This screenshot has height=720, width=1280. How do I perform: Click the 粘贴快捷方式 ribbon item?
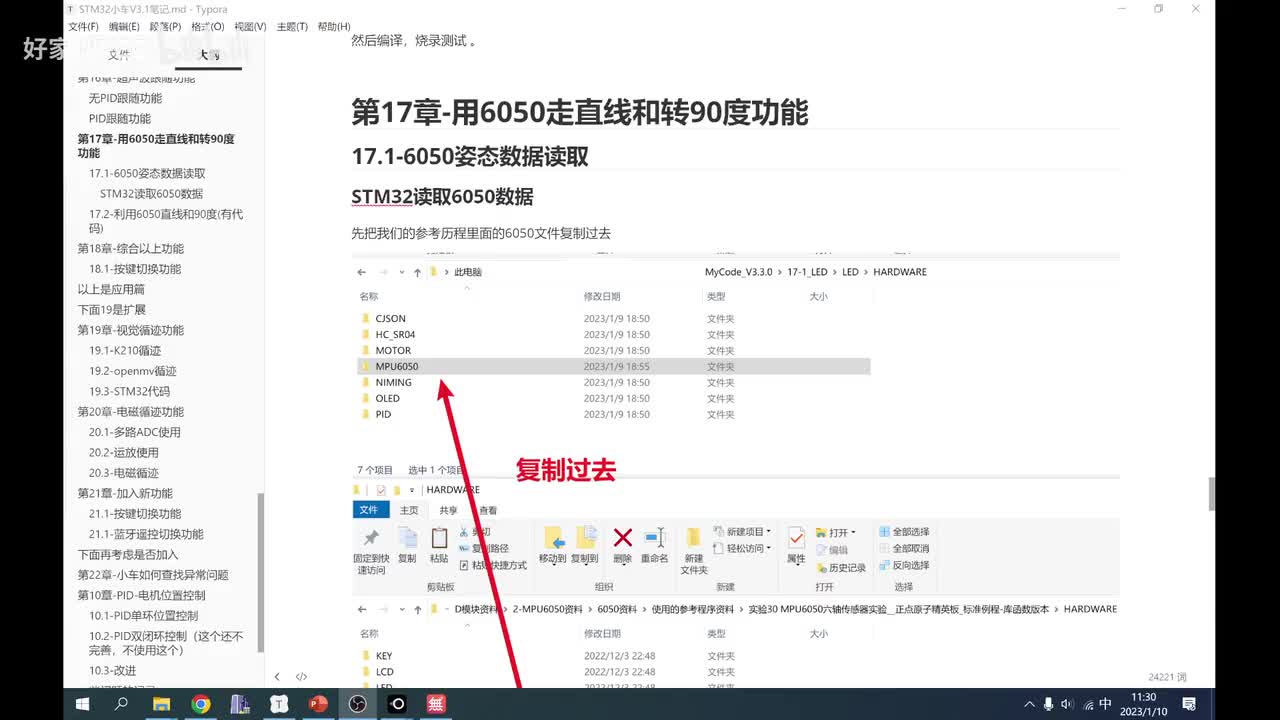click(x=492, y=565)
